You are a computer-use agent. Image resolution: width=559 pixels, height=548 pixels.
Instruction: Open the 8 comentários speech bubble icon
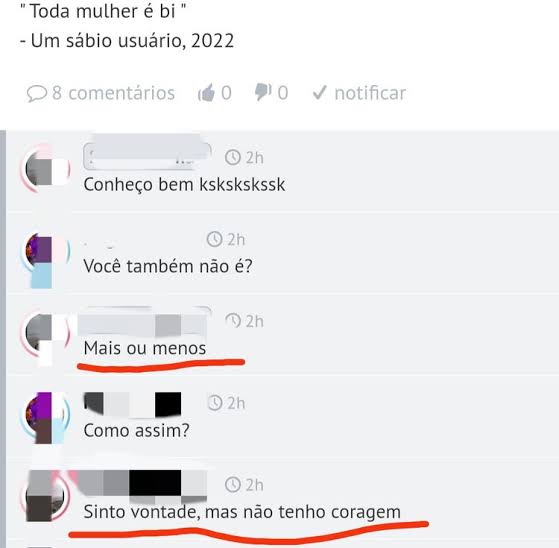pyautogui.click(x=37, y=94)
